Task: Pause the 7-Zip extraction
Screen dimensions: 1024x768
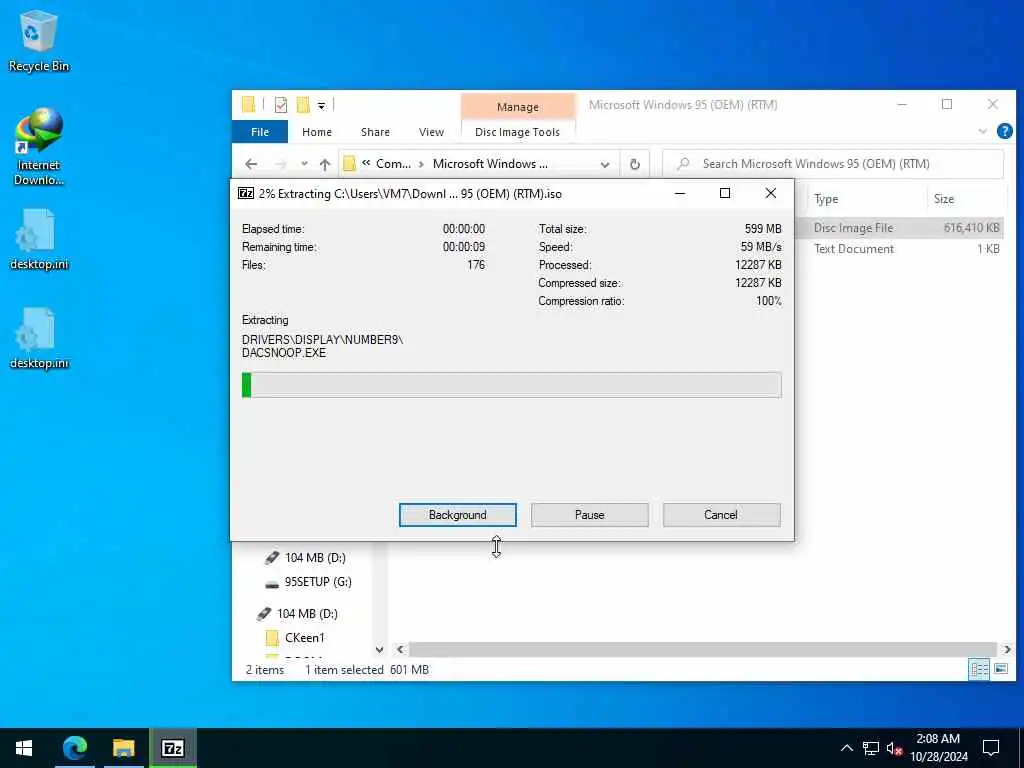Action: [590, 515]
